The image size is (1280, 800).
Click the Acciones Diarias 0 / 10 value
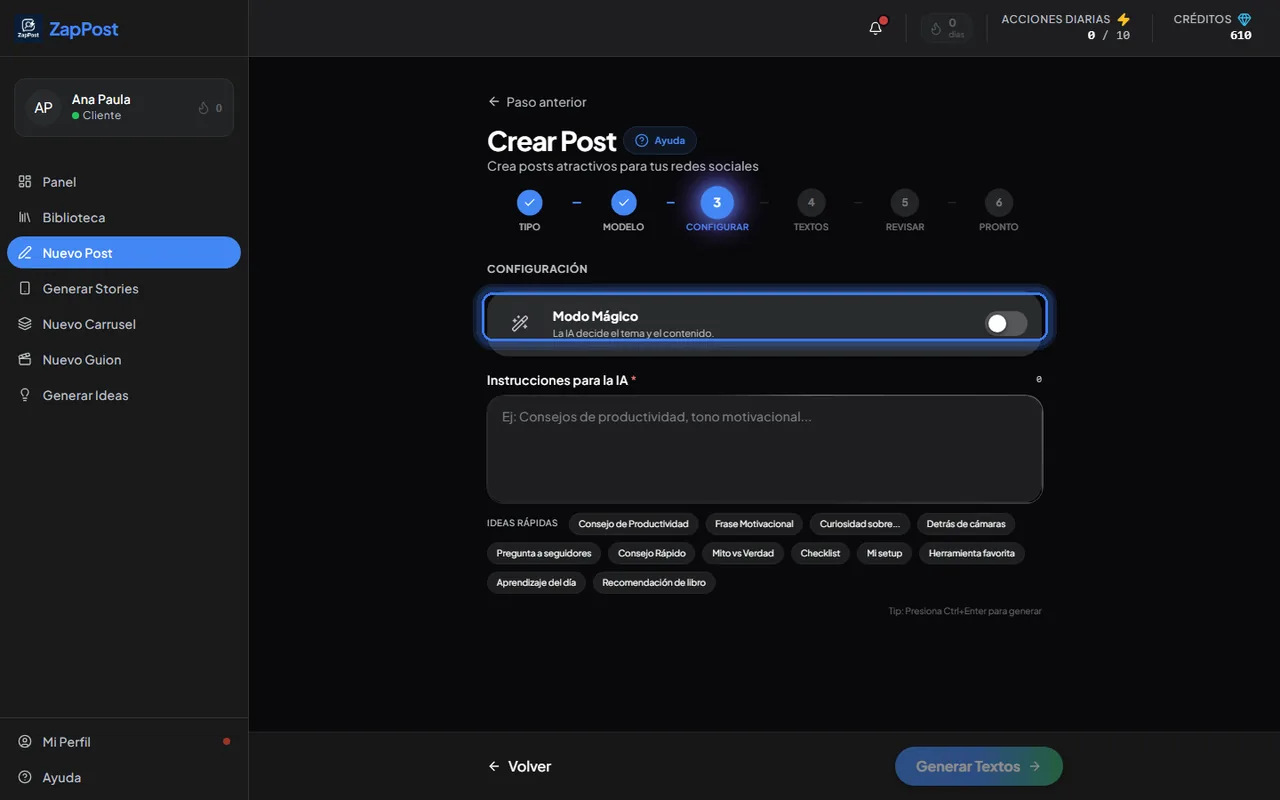tap(1109, 35)
